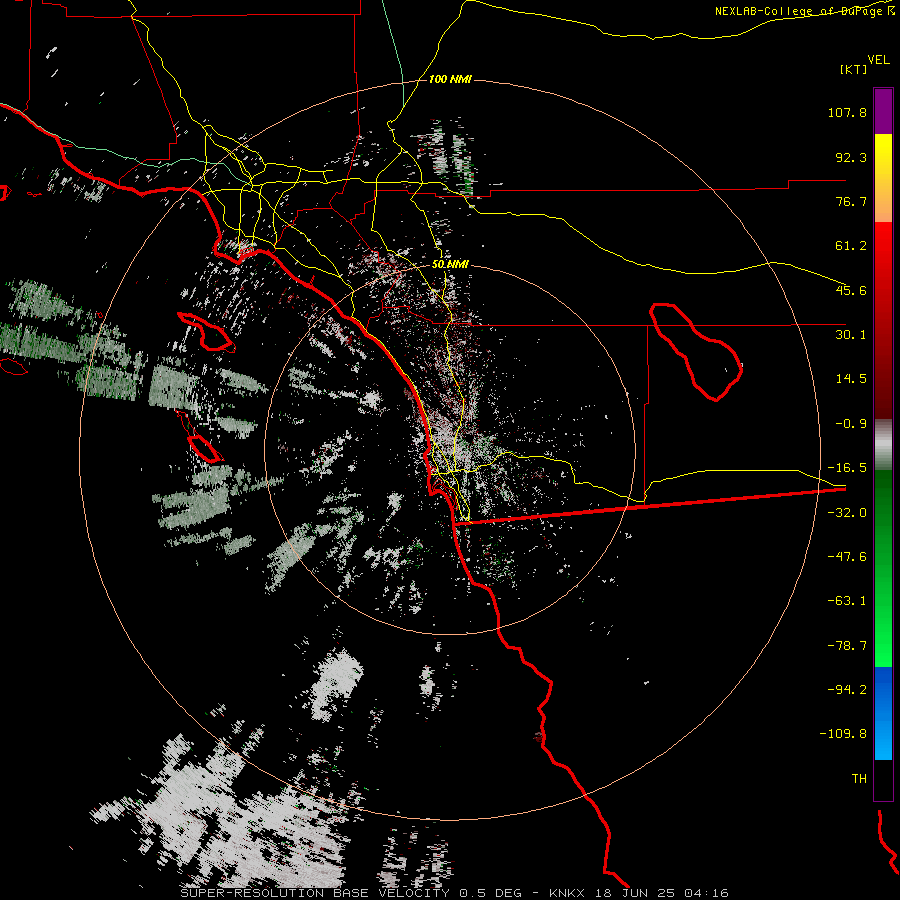
Task: Click the Super-Resolution Base Velocity caption
Action: click(454, 893)
